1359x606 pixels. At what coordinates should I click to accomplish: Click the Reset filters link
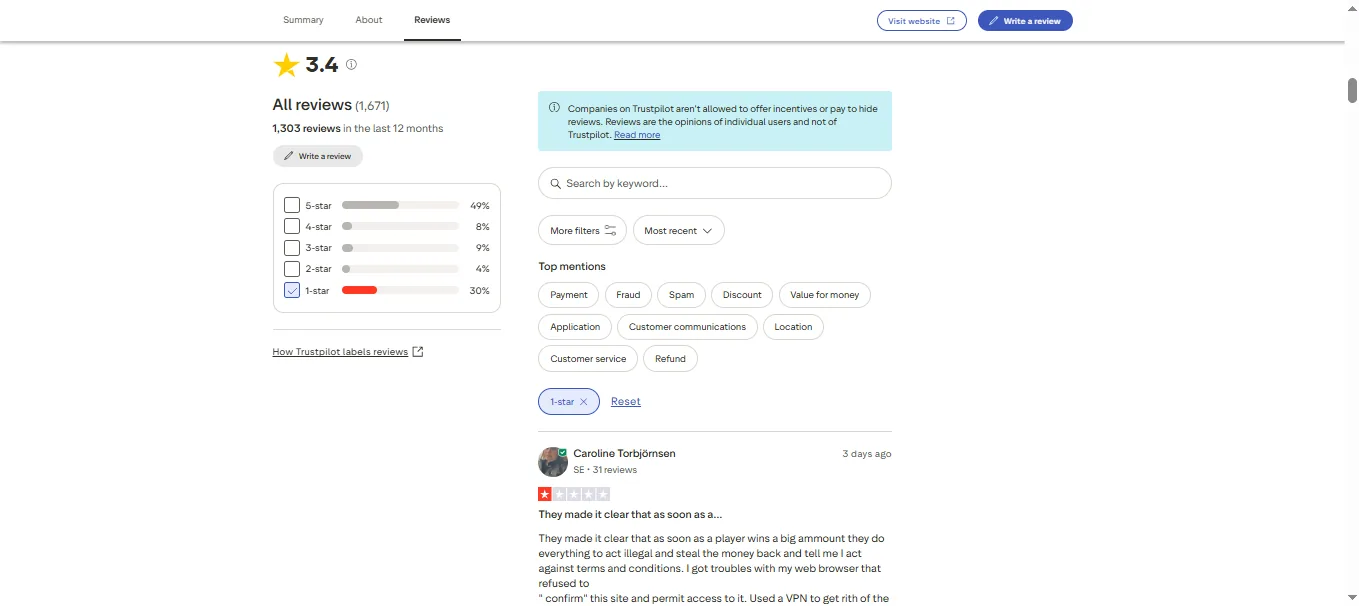tap(626, 402)
